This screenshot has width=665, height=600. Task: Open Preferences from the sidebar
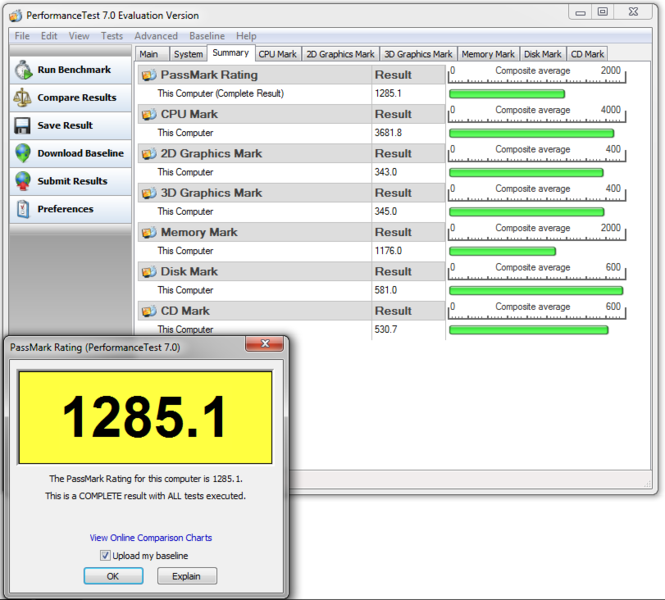click(x=70, y=209)
